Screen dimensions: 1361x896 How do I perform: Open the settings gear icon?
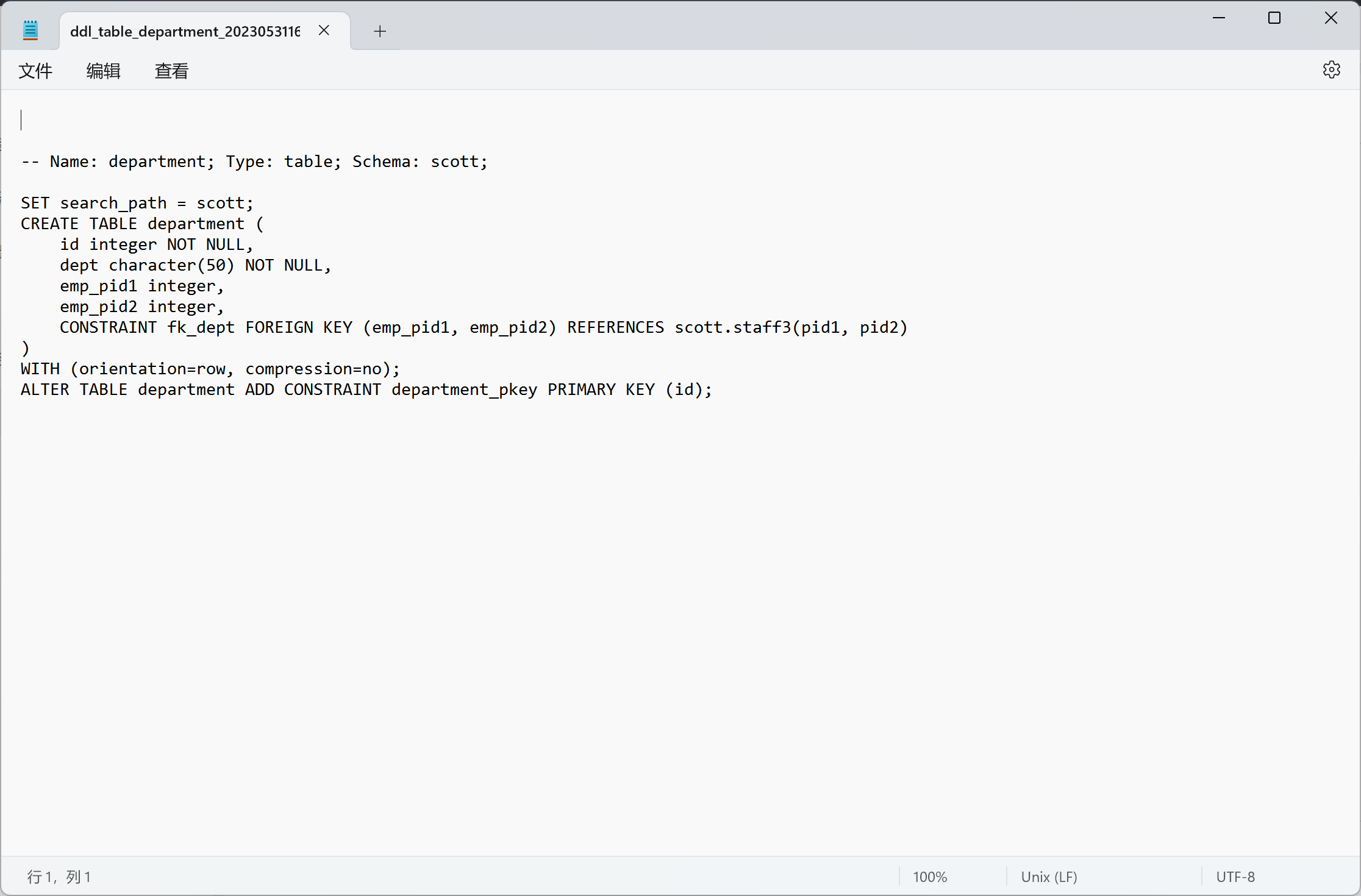coord(1331,70)
